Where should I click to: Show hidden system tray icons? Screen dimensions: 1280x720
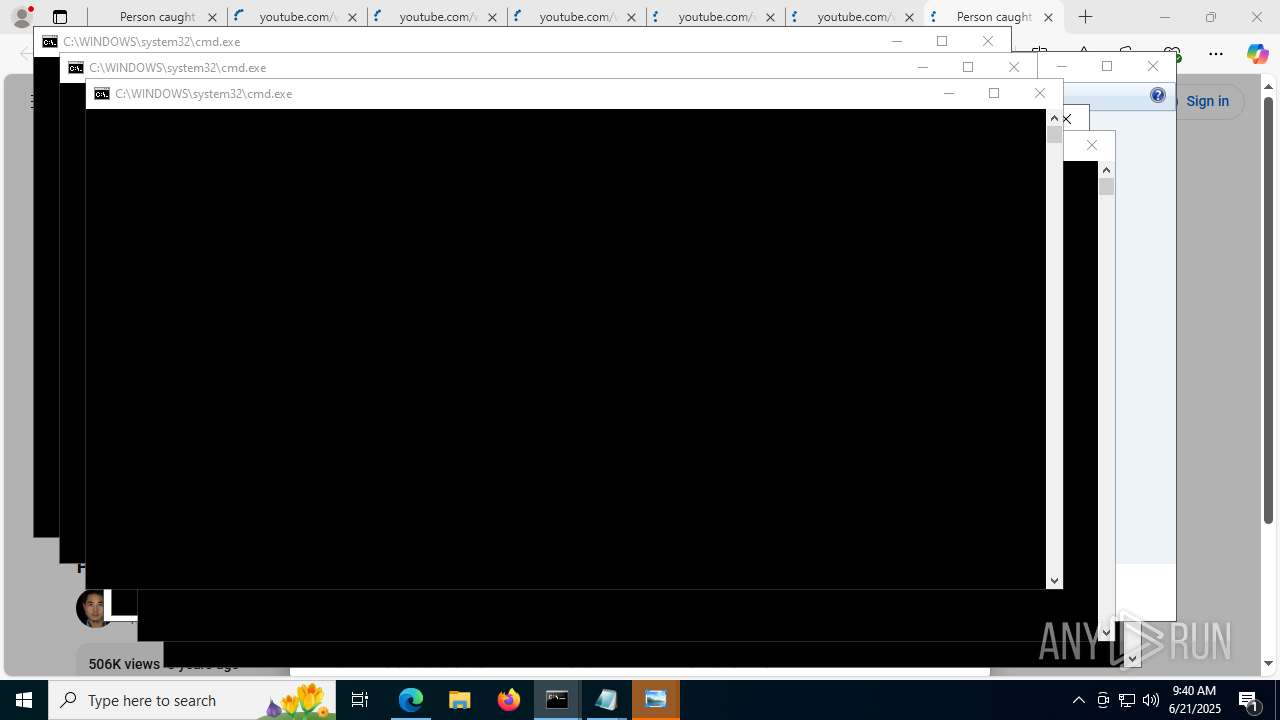pos(1078,700)
